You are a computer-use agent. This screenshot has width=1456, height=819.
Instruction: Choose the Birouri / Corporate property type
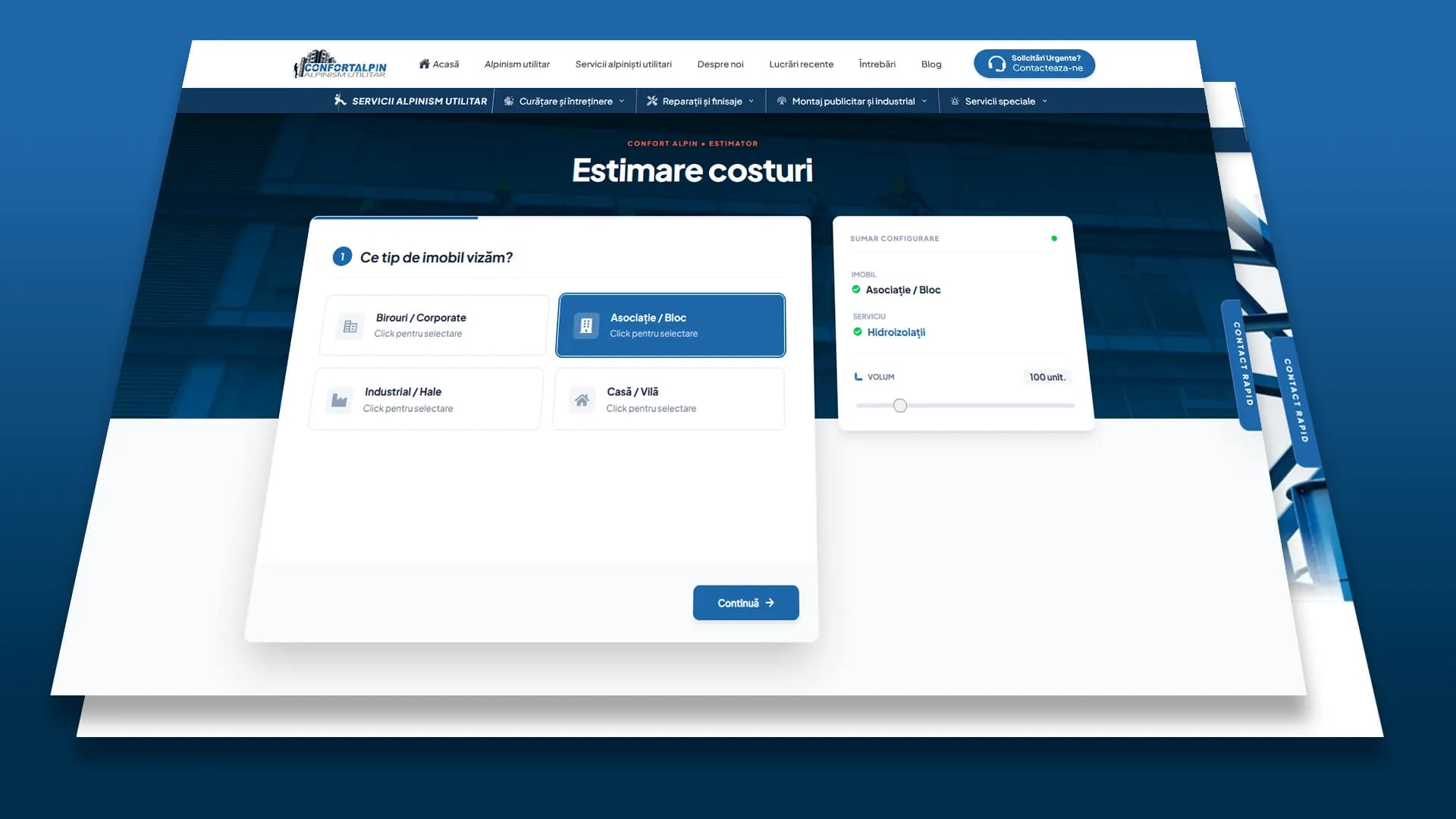click(434, 325)
